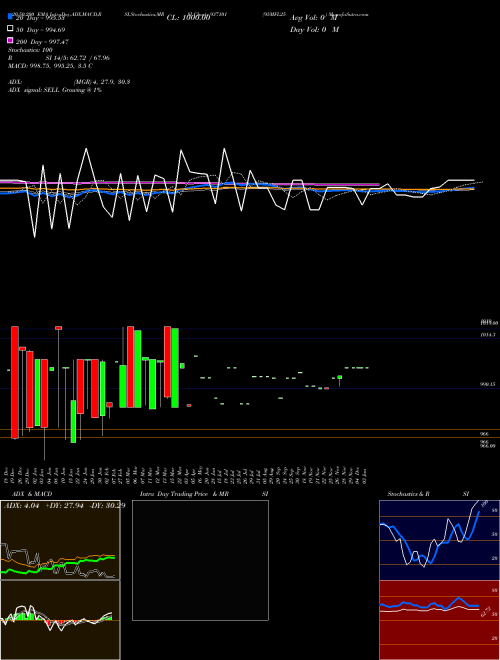500x660 pixels.
Task: Click inside the empty Intra Day Trading chart box
Action: [x=200, y=560]
